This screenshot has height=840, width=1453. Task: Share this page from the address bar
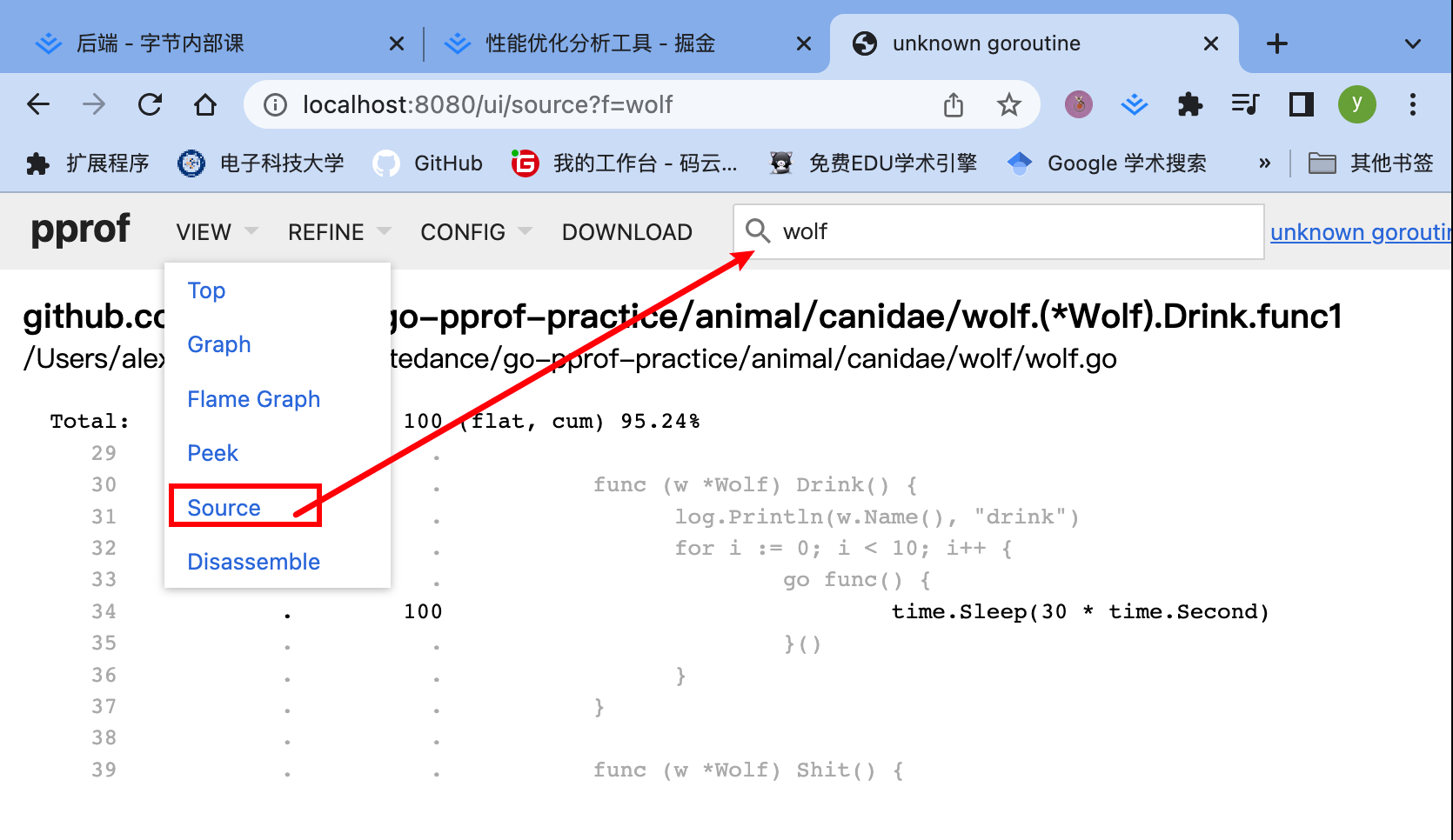[954, 105]
